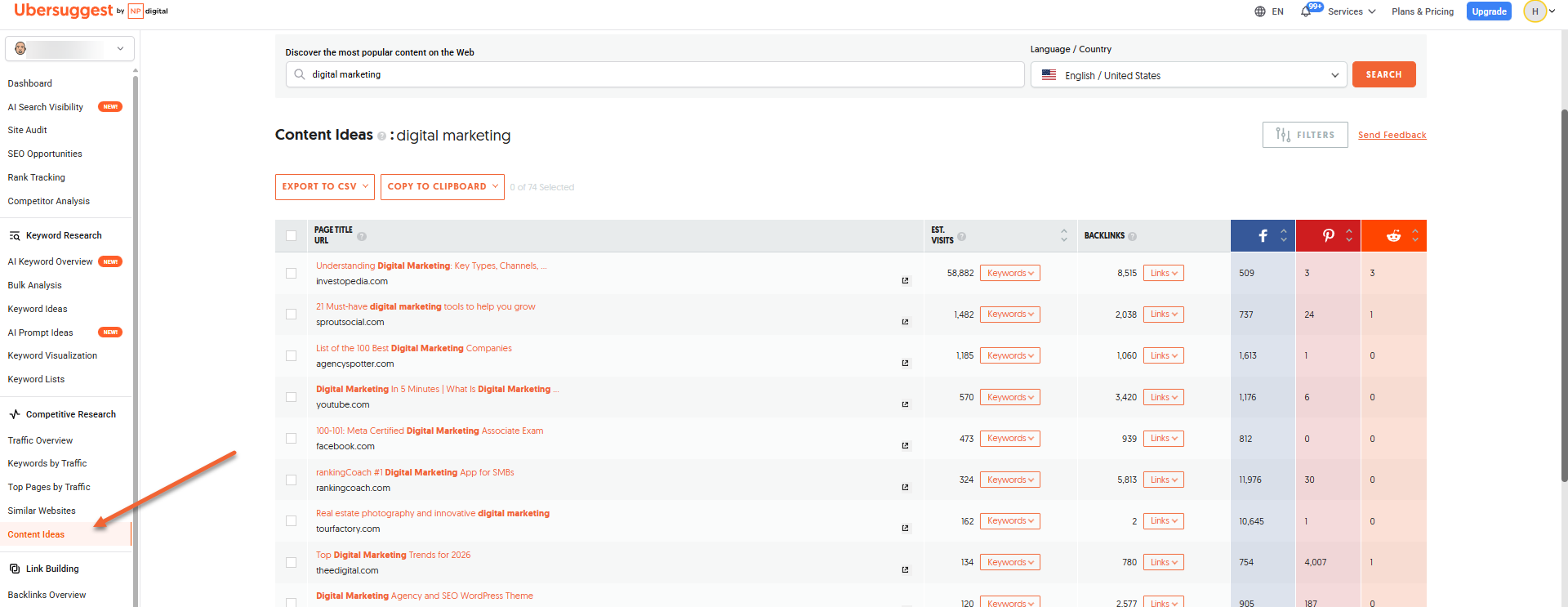
Task: Check the rankingcoach.com row checkbox
Action: [292, 480]
